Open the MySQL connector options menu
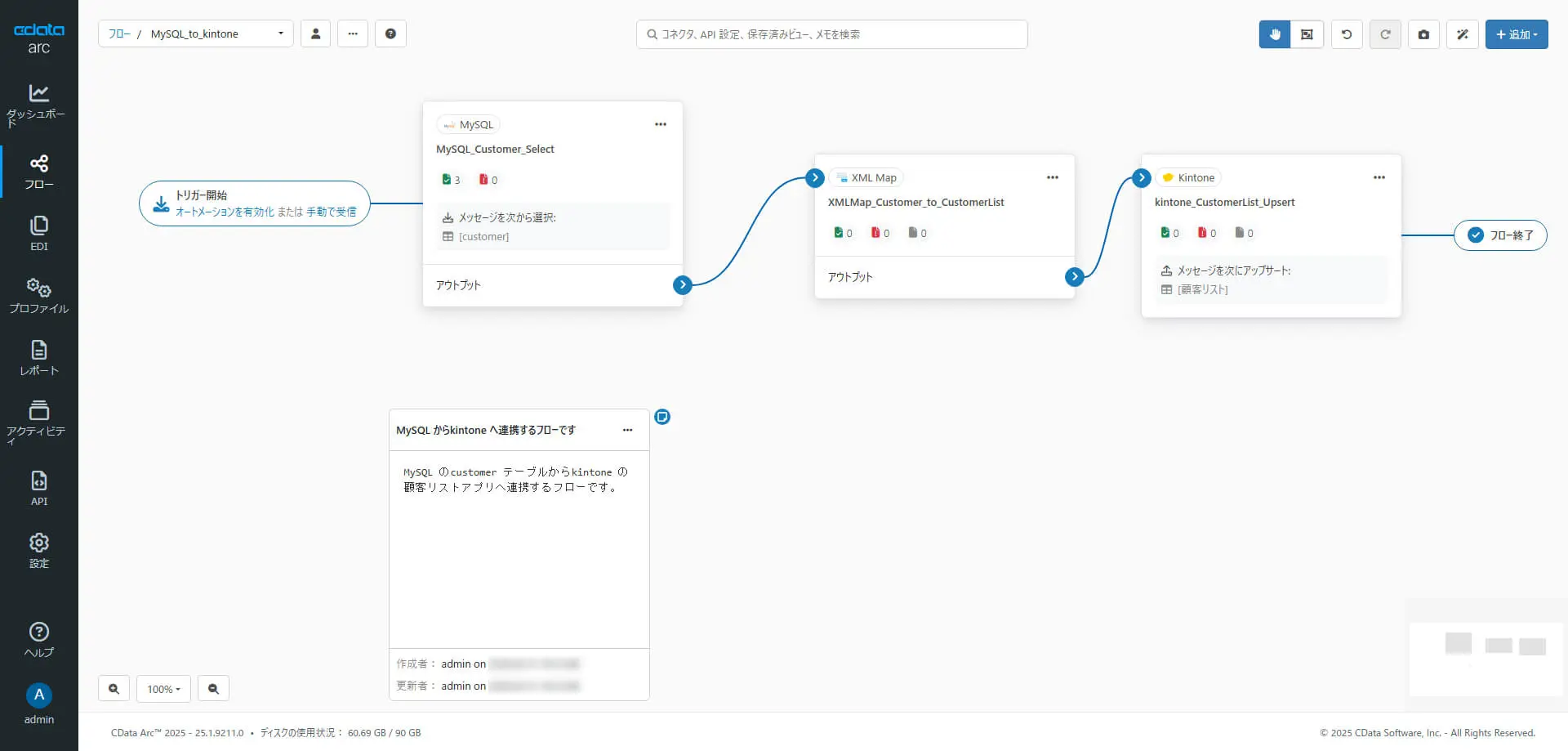Viewport: 1568px width, 751px height. tap(661, 124)
